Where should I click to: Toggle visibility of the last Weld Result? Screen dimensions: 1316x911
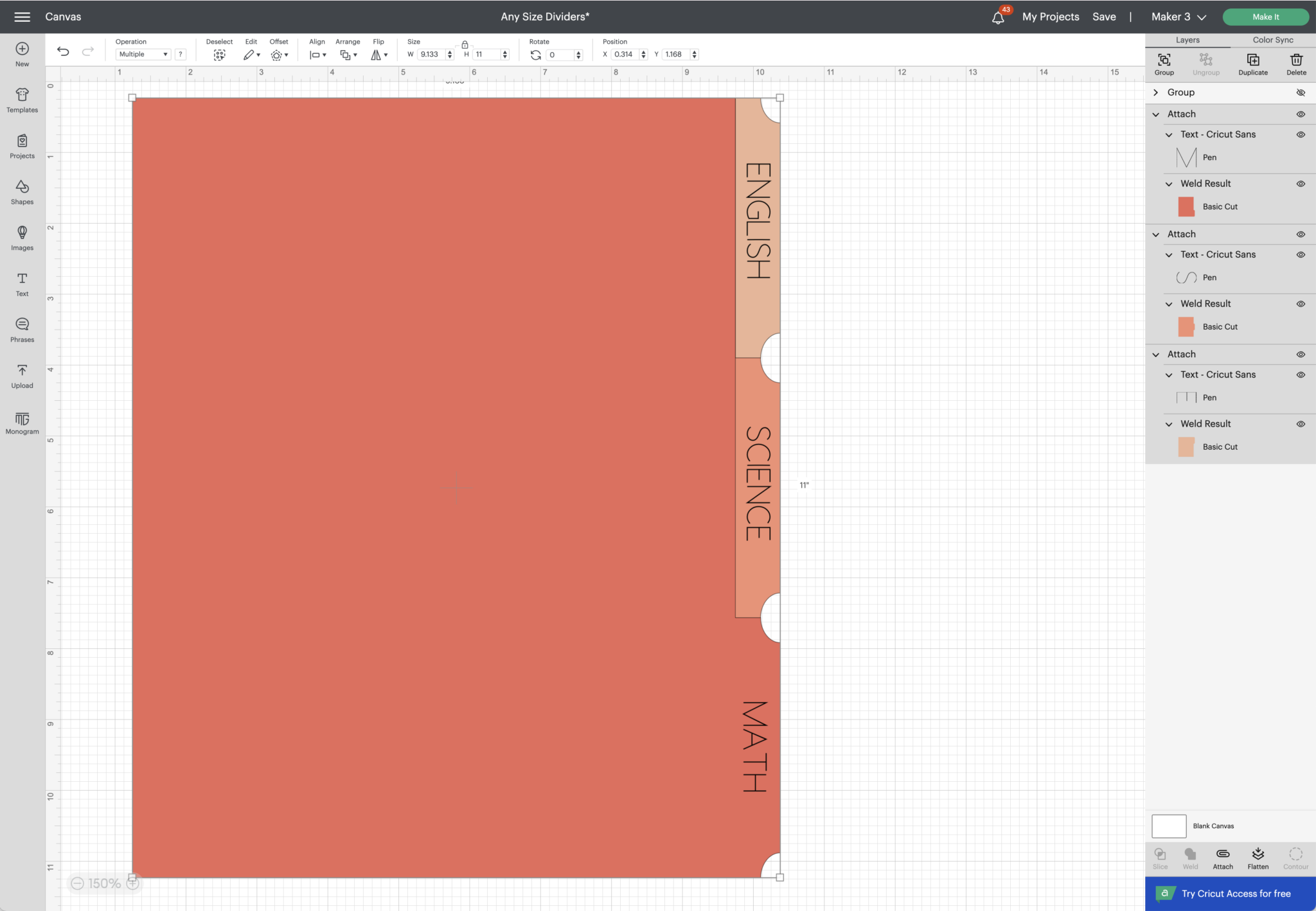pyautogui.click(x=1301, y=423)
